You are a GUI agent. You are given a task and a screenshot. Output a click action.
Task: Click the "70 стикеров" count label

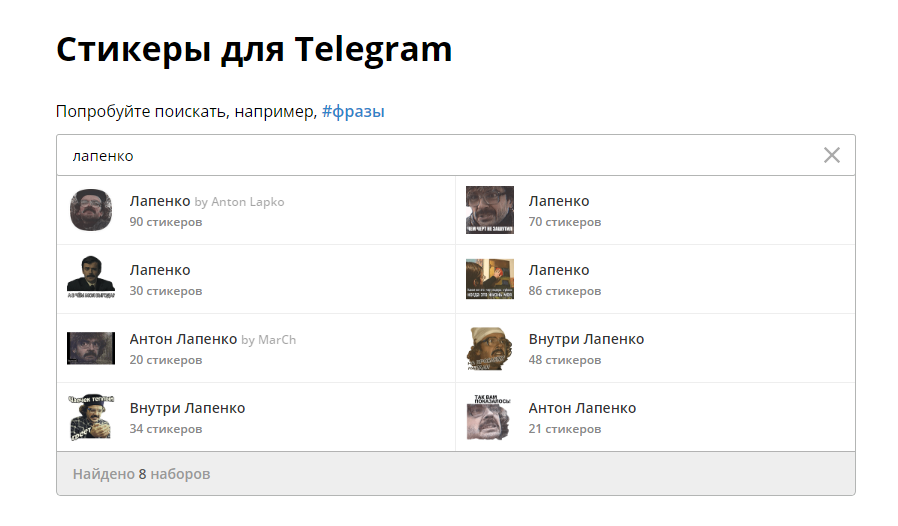(x=565, y=221)
